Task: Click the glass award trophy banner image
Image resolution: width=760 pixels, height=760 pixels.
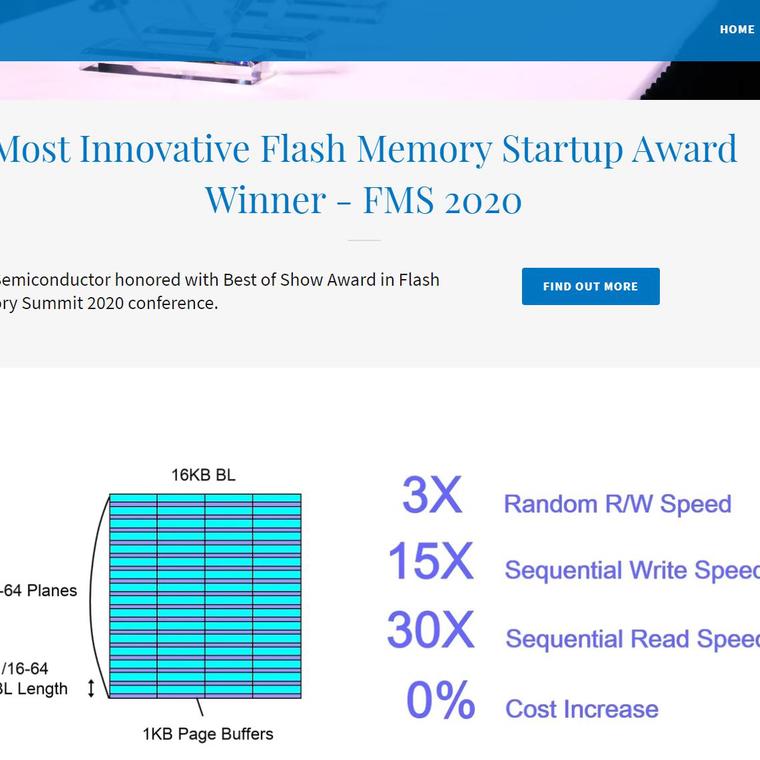Action: 380,50
